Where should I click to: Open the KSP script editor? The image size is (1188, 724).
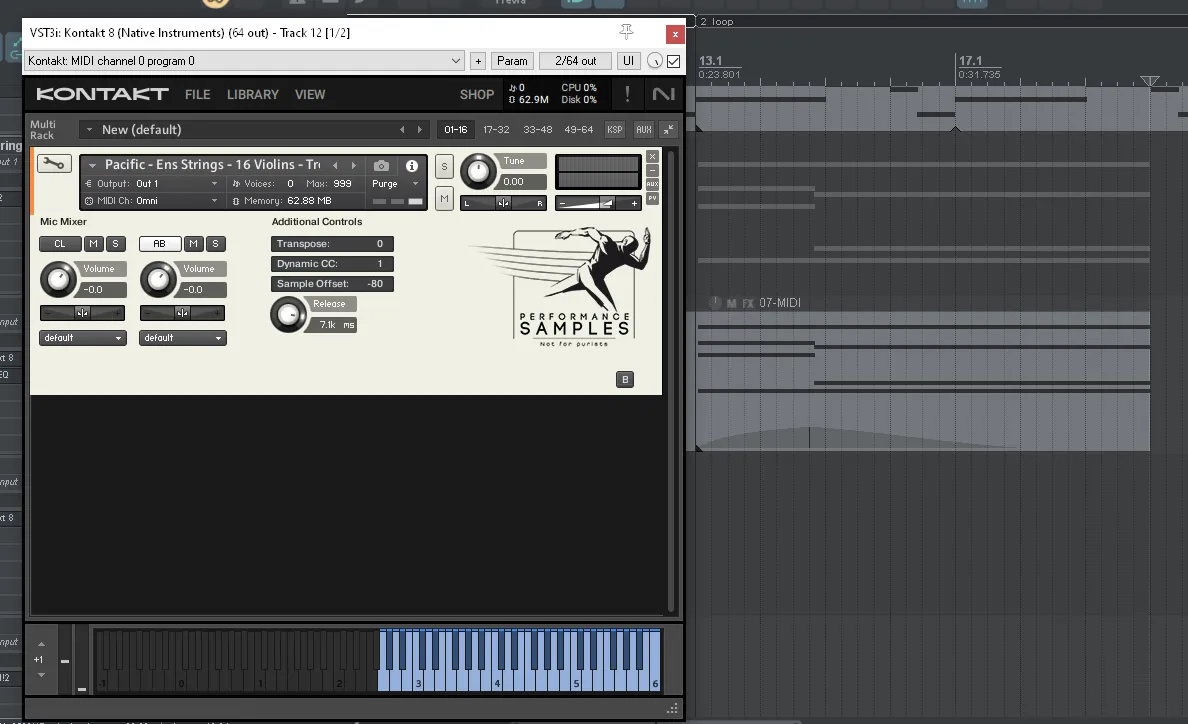tap(614, 130)
